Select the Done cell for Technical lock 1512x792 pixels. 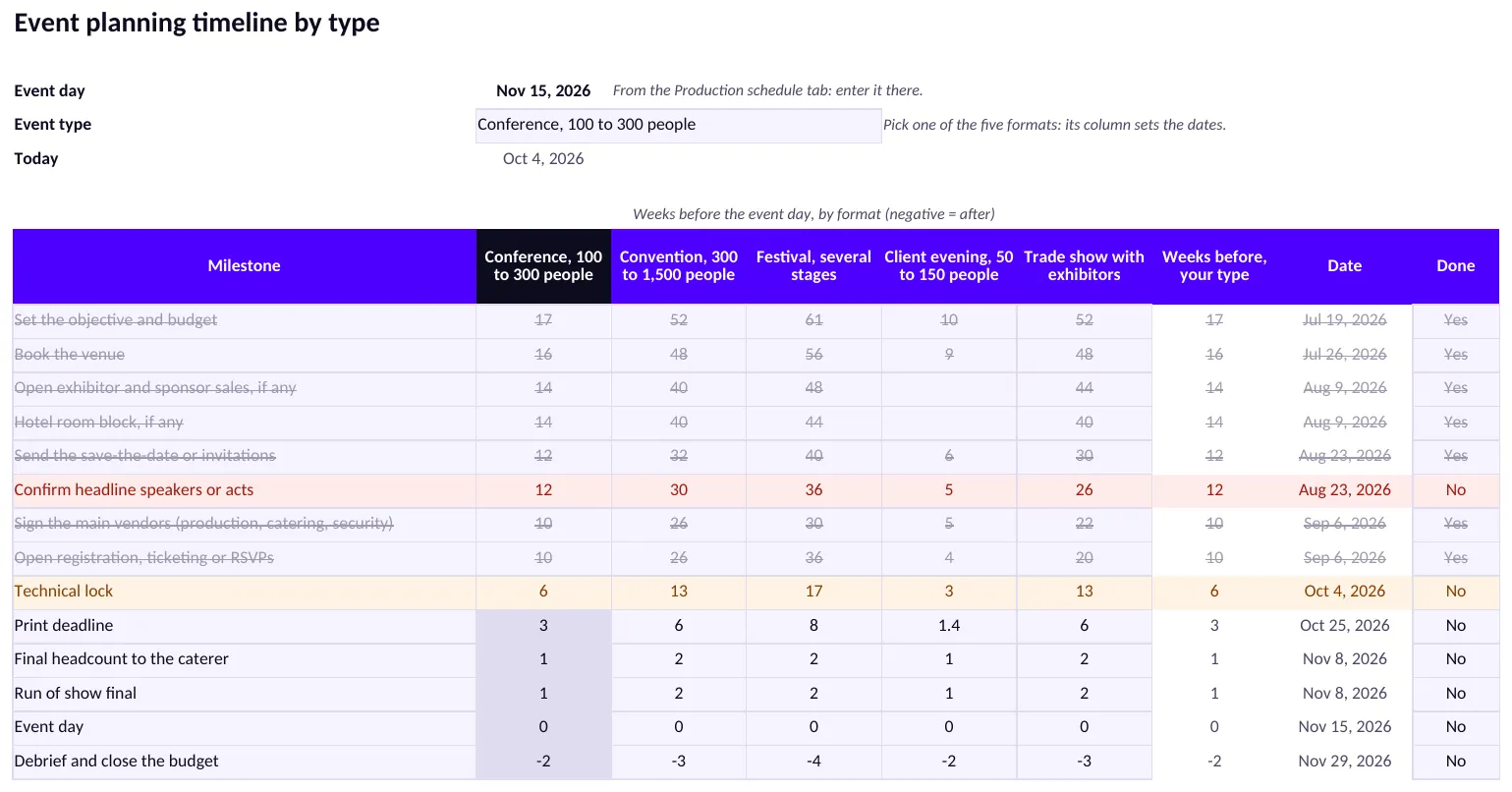click(1456, 592)
